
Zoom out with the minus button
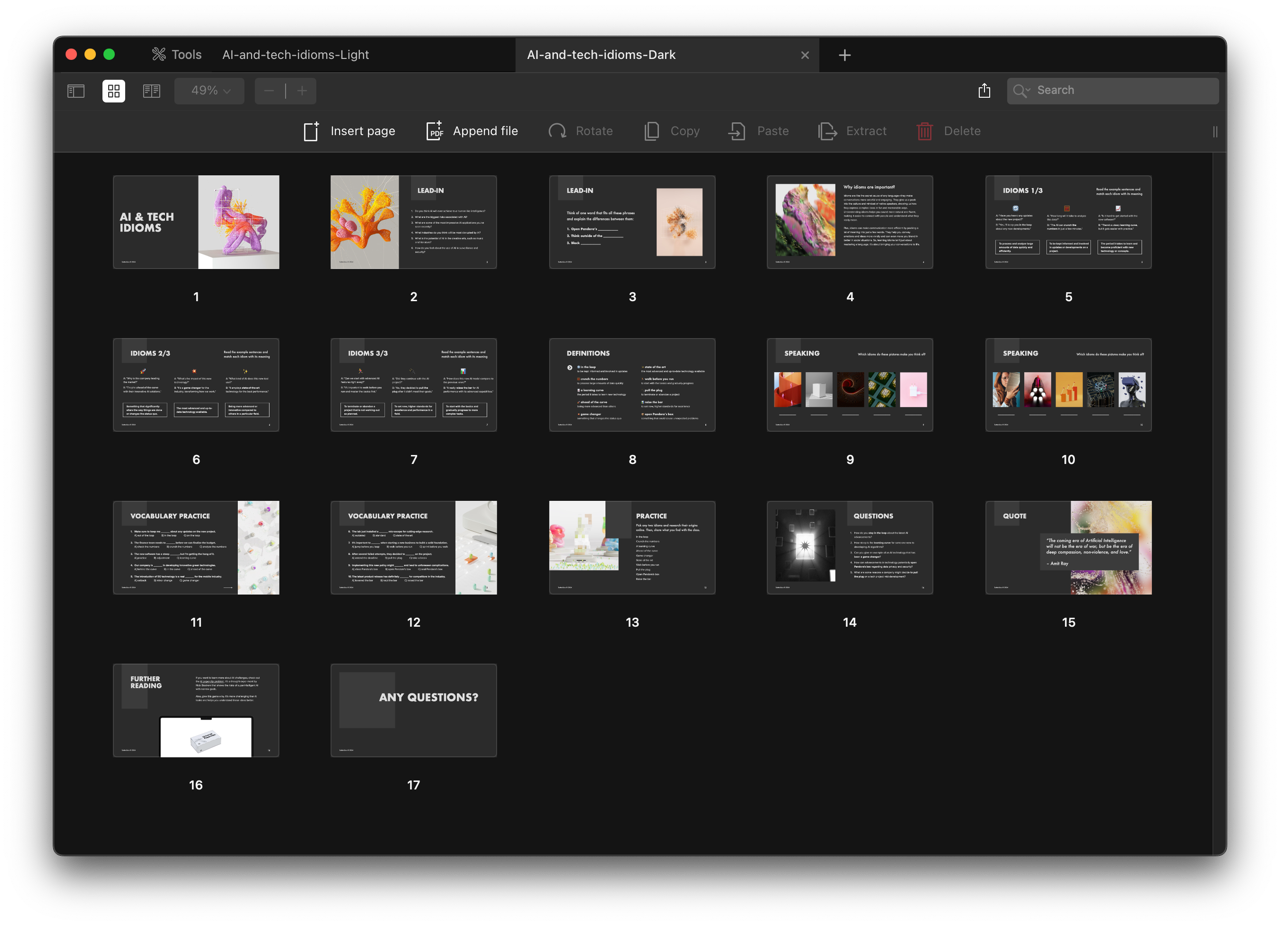click(269, 91)
